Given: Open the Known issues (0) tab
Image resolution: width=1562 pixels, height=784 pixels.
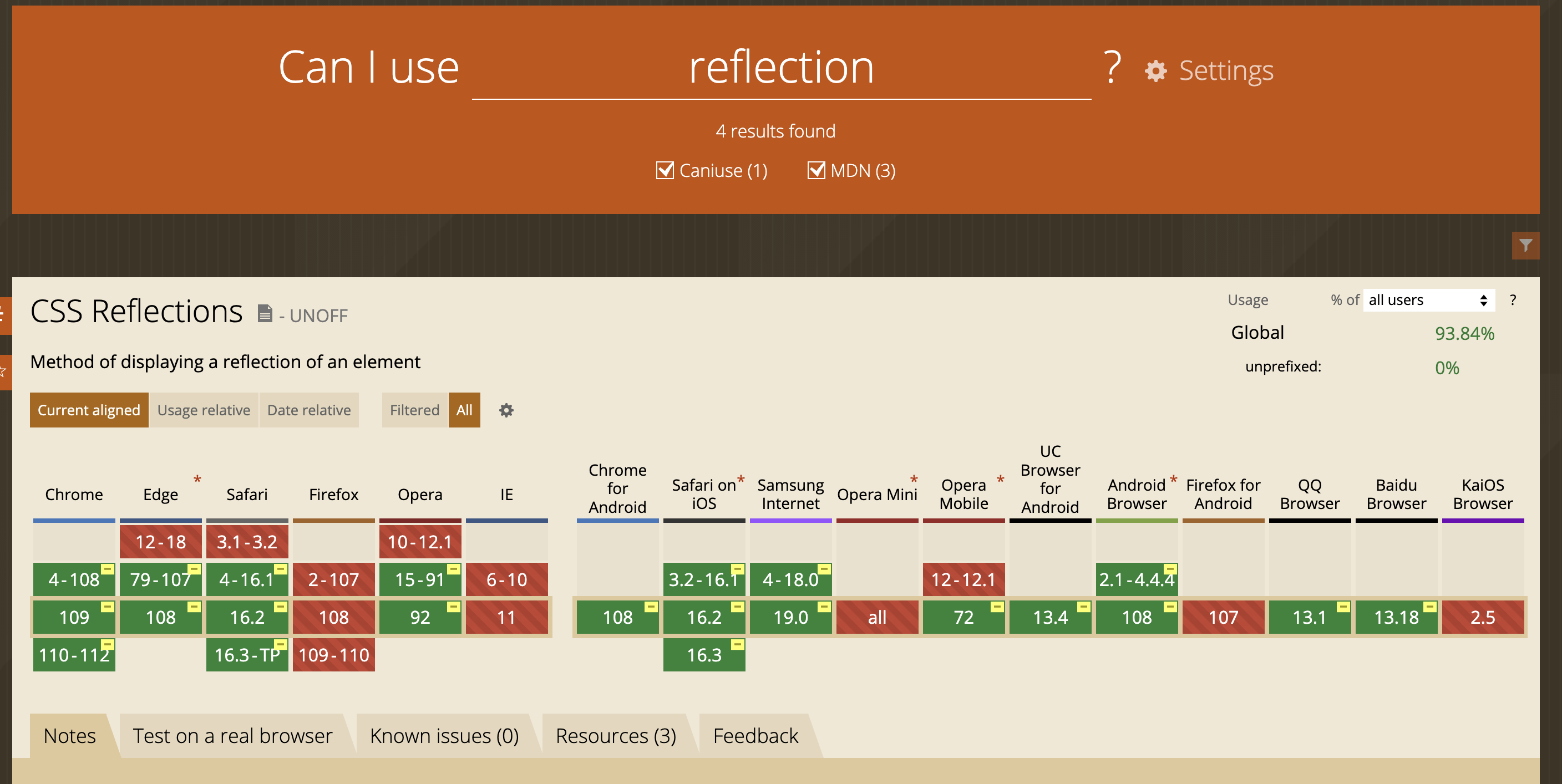Looking at the screenshot, I should [x=444, y=736].
